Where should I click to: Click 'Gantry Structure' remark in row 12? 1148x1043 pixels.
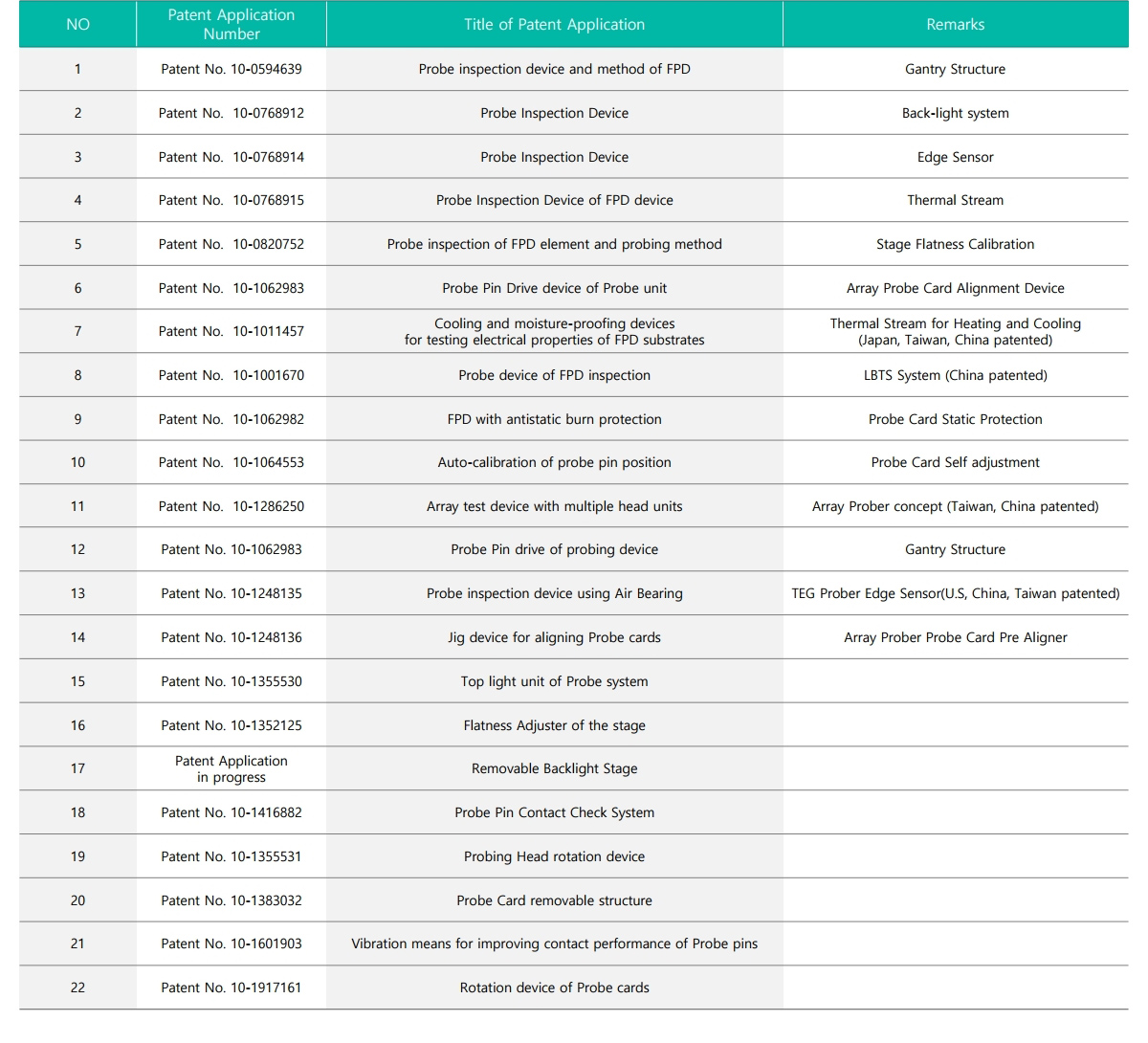pos(955,549)
